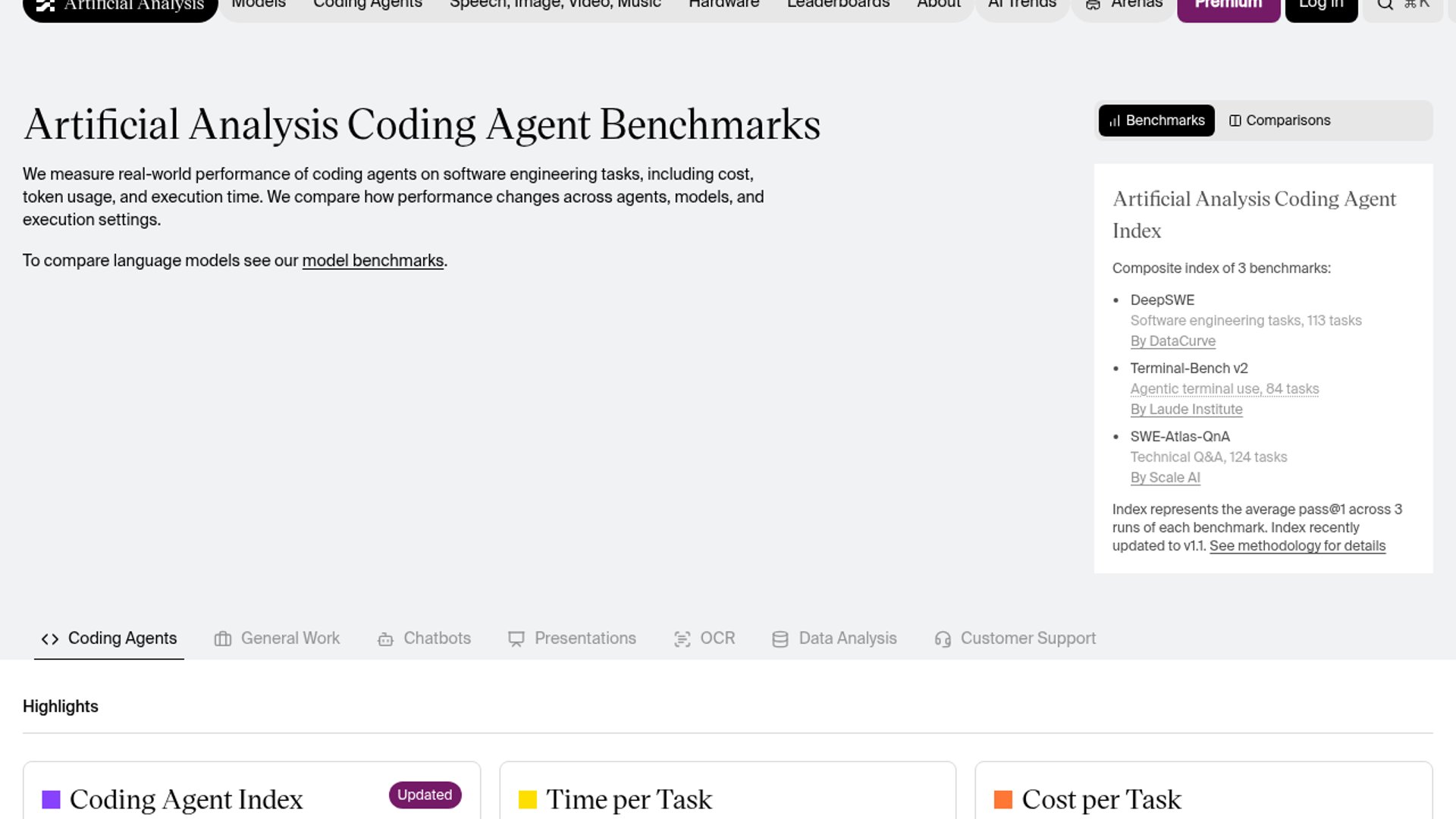Click the Terminal-Bench v2 benchmark name
The image size is (1456, 819).
(1188, 369)
